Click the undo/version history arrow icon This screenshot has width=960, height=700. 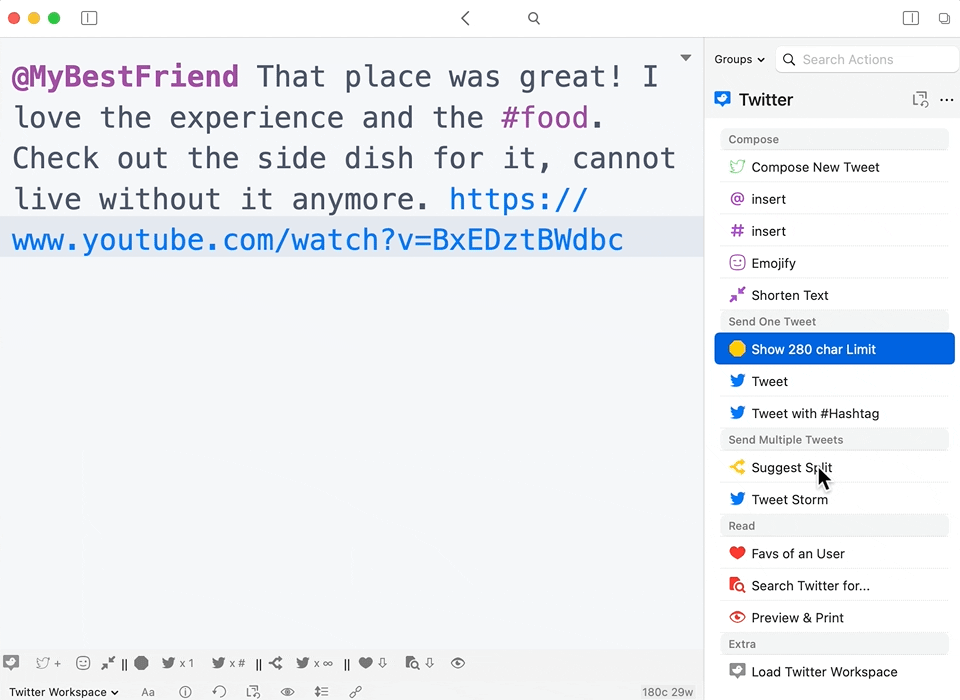tap(219, 692)
